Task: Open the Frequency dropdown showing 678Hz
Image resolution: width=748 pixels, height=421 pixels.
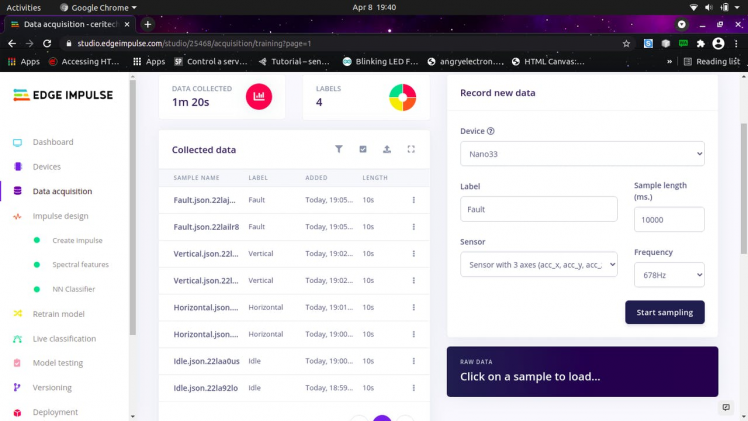Action: pos(669,275)
